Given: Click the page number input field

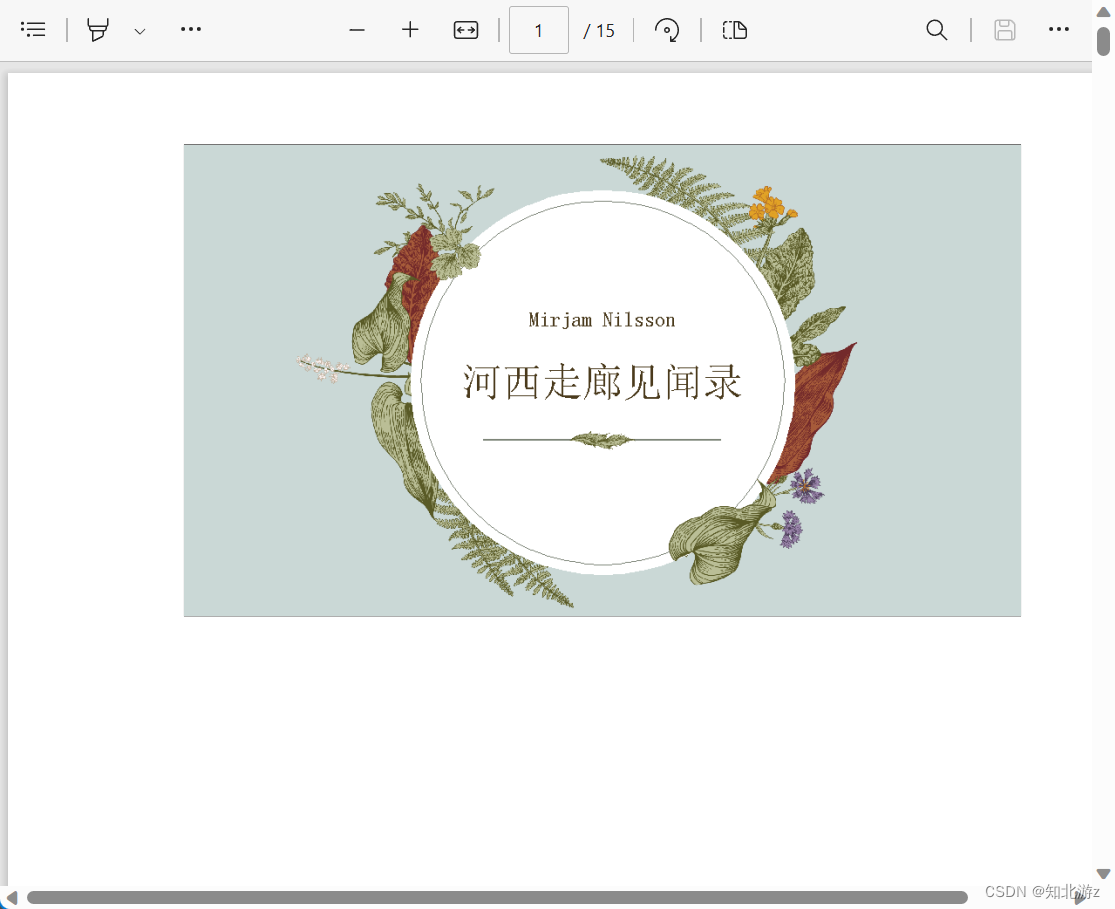Looking at the screenshot, I should click(539, 30).
